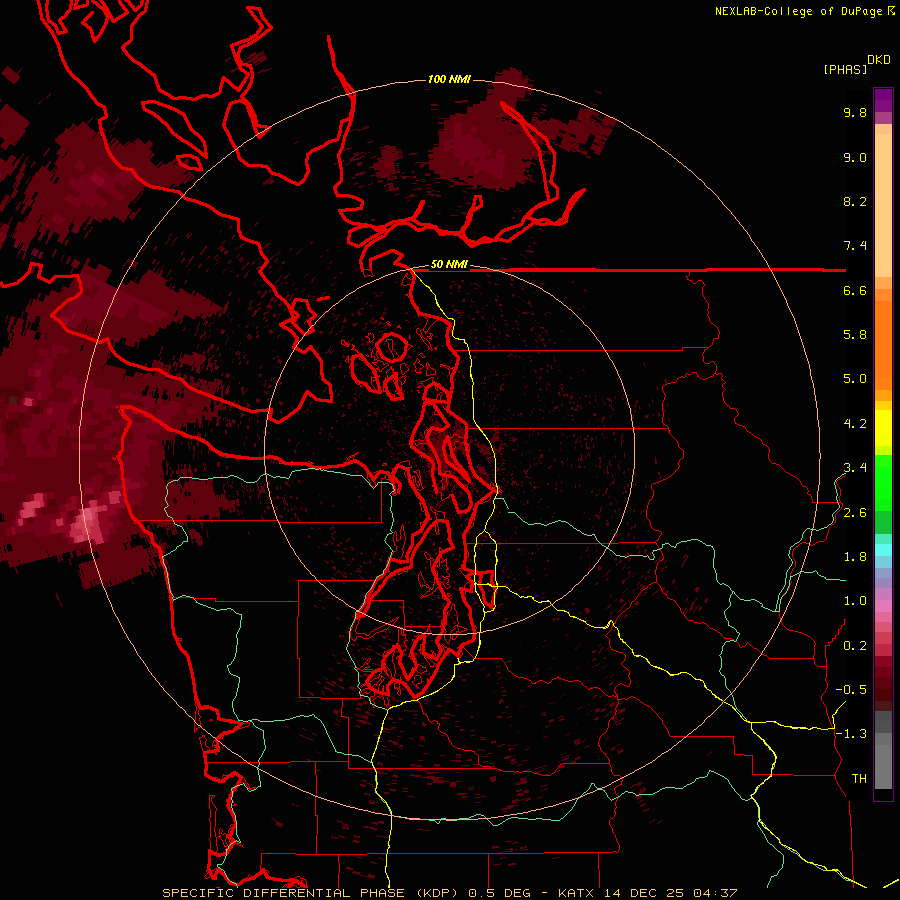Select the 5.8 scale value

tap(855, 335)
